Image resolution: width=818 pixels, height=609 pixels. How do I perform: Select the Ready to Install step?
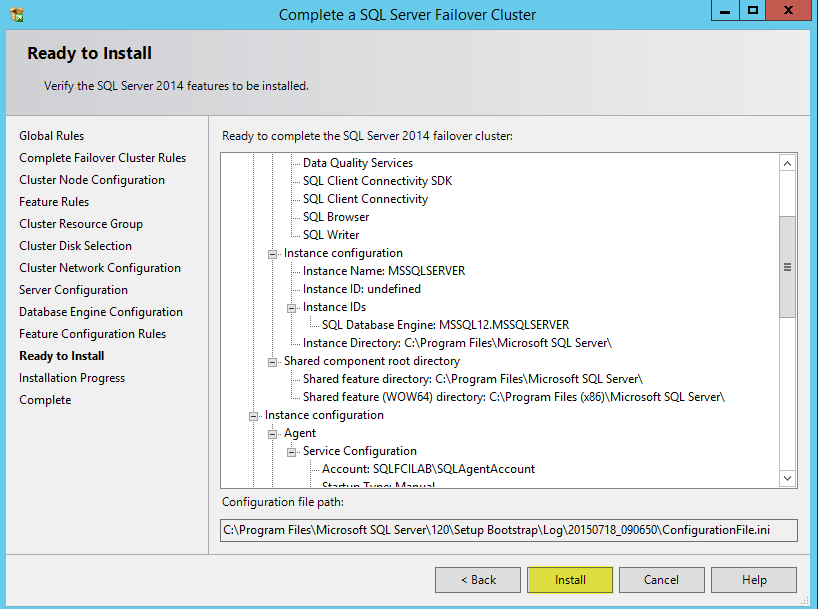tap(62, 356)
